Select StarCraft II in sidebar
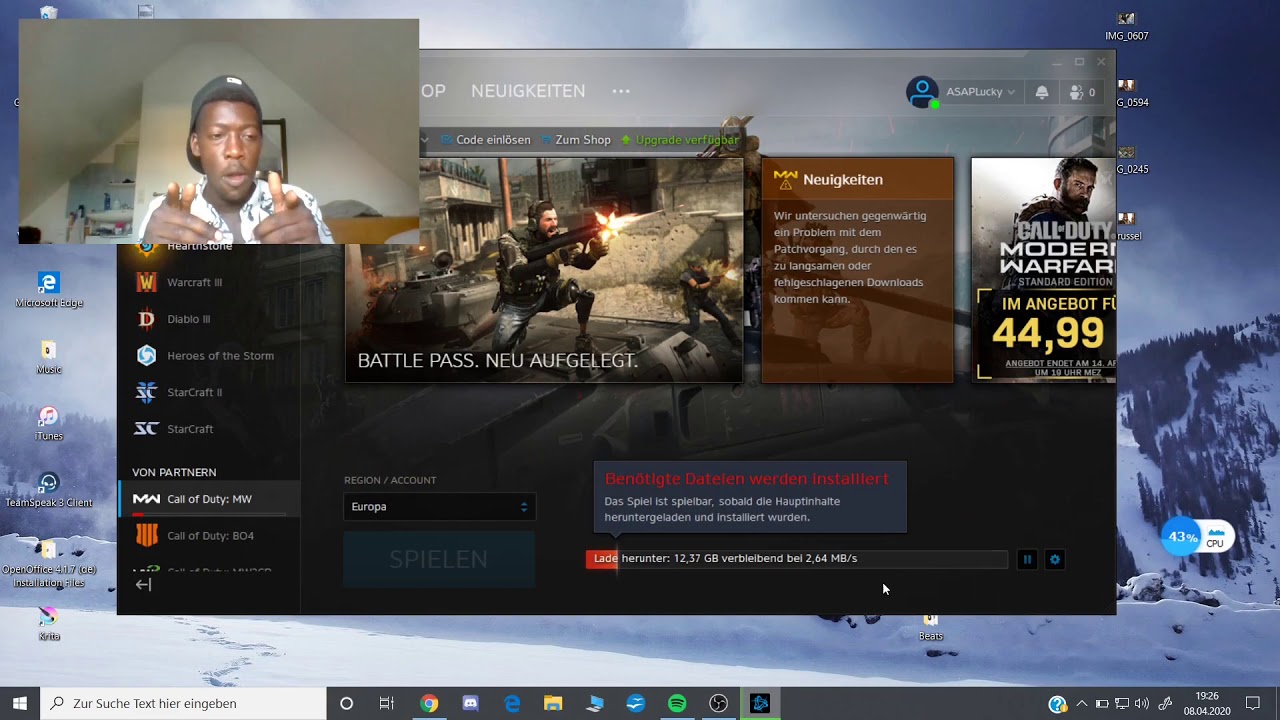The image size is (1280, 720). (x=209, y=392)
